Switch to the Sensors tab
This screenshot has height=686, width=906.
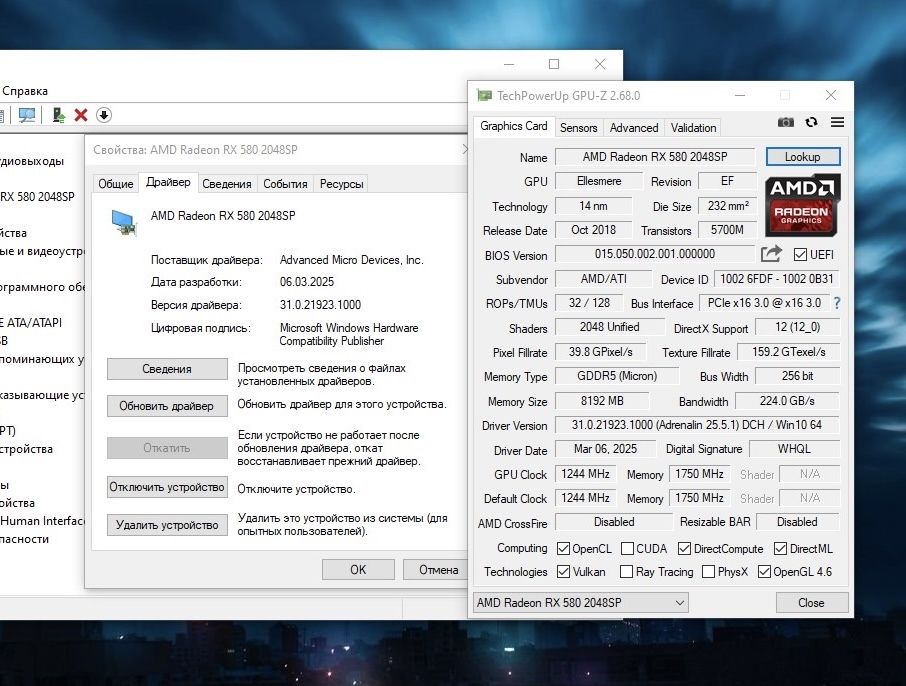(x=578, y=128)
